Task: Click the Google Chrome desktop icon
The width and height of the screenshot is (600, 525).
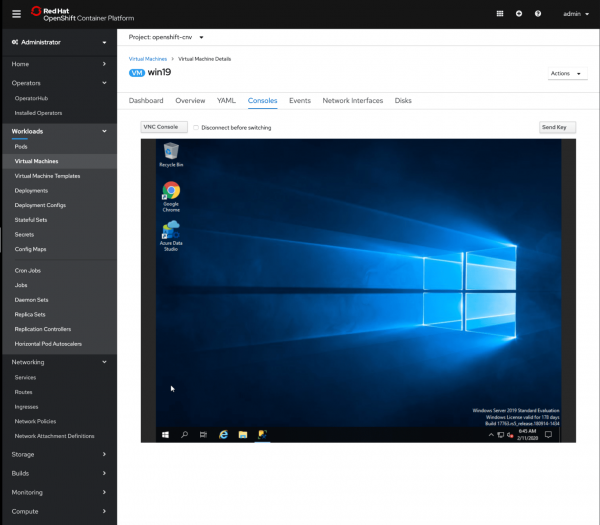Action: coord(171,192)
